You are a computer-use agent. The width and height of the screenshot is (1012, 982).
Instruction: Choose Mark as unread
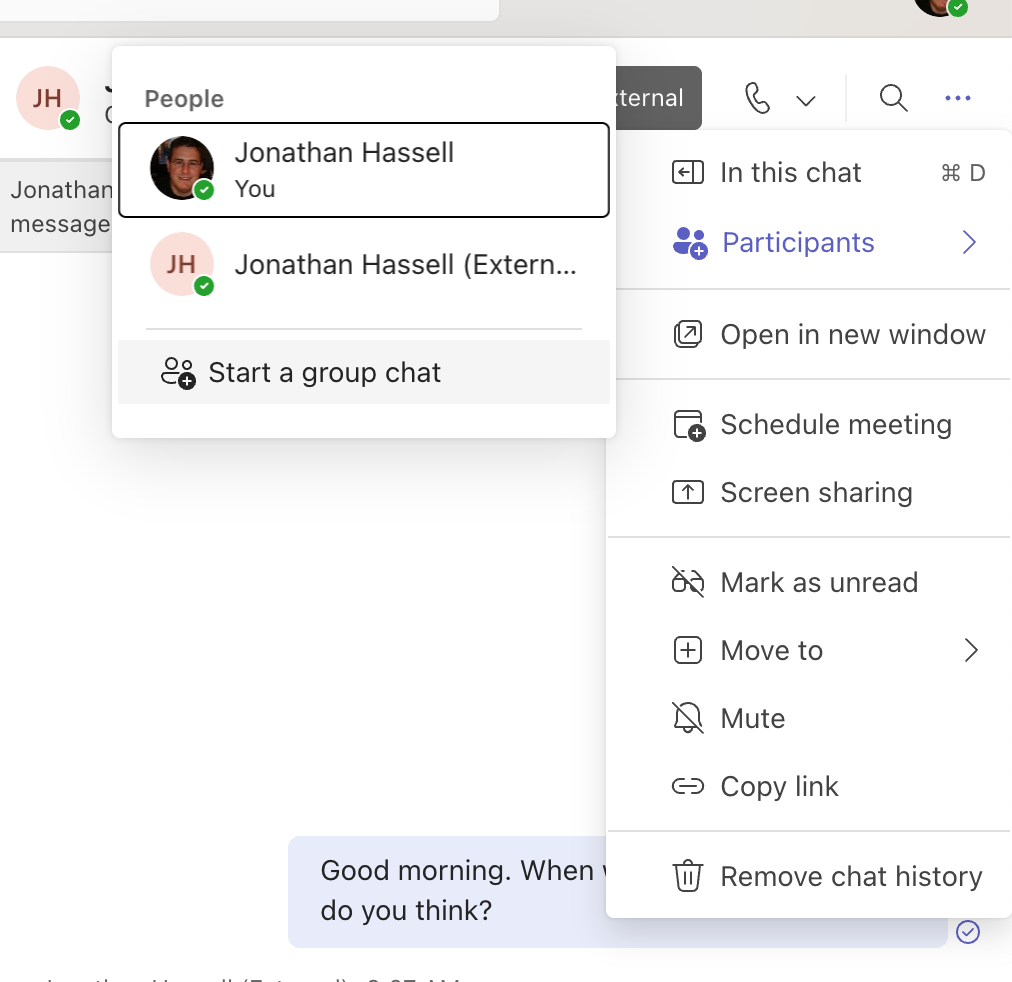(811, 582)
